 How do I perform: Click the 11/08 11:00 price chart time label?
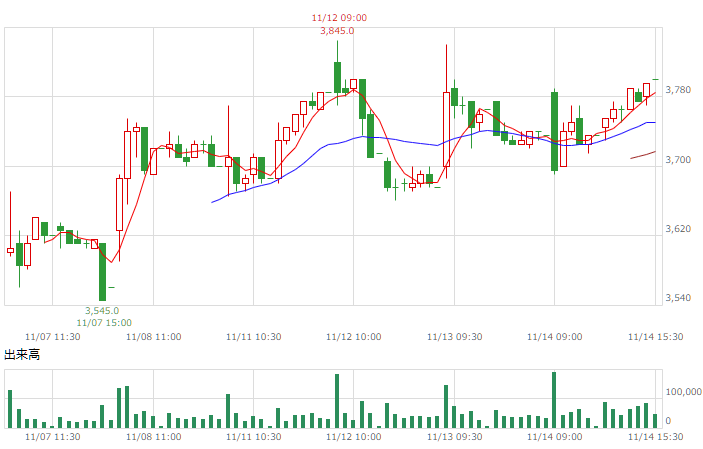[x=154, y=337]
